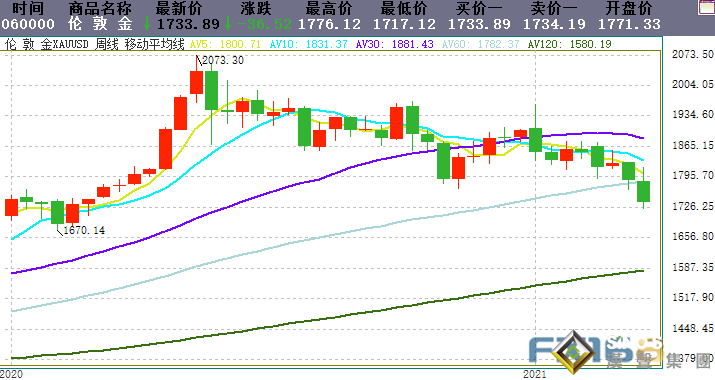Click the 最高价 column header
This screenshot has height=380, width=715.
tap(329, 8)
